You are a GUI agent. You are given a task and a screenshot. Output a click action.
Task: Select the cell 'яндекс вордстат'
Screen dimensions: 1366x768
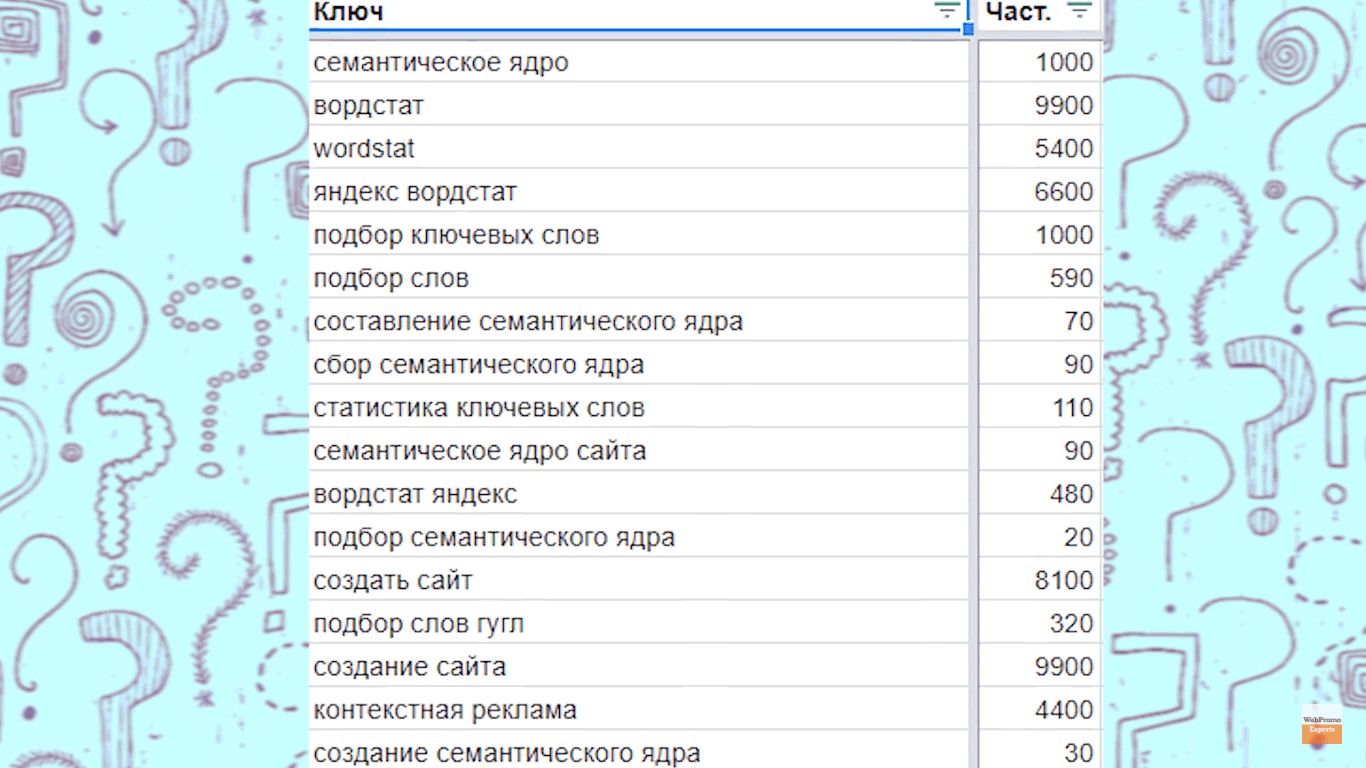(x=639, y=191)
